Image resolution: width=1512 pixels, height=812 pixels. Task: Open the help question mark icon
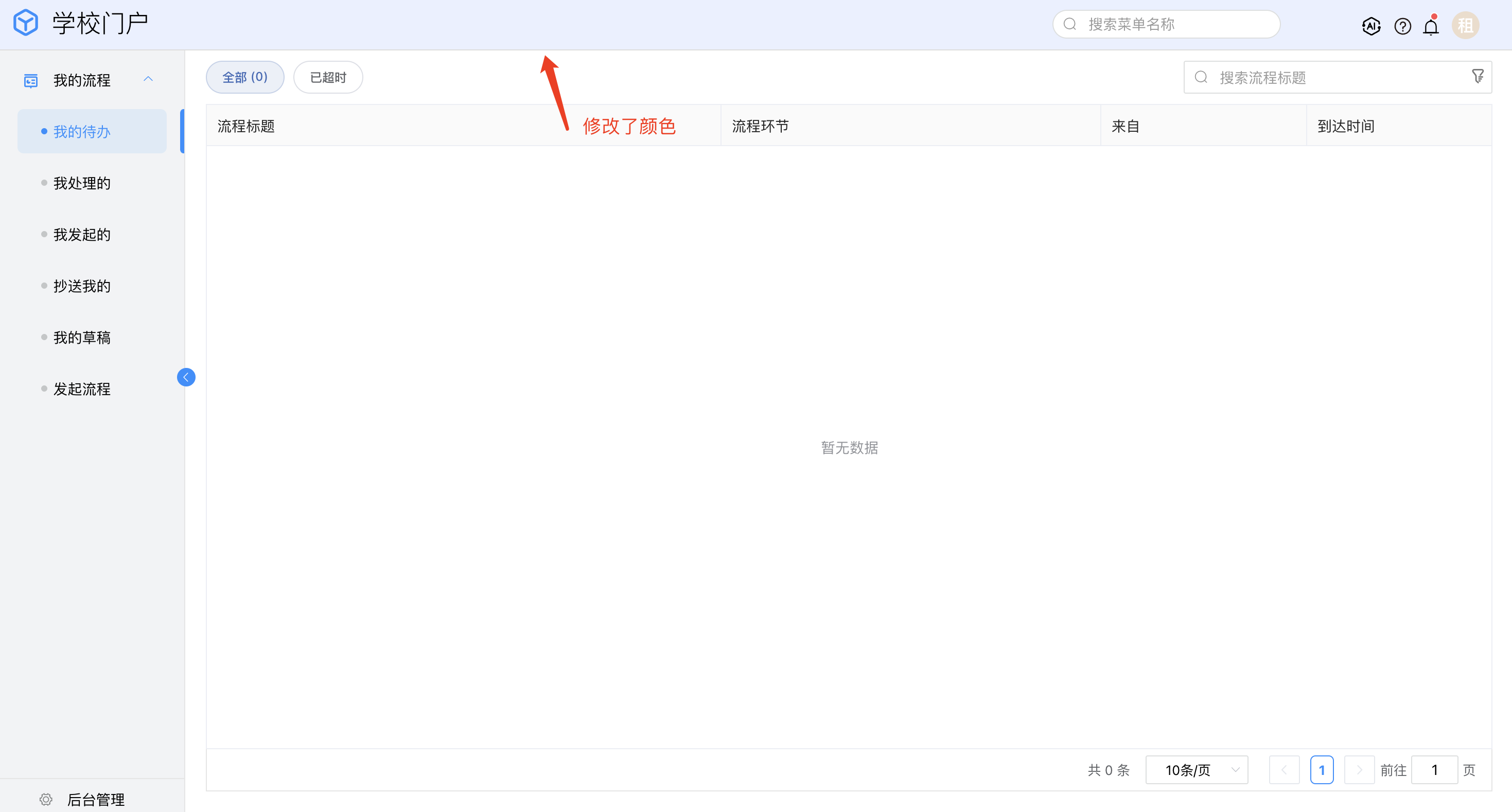1402,26
